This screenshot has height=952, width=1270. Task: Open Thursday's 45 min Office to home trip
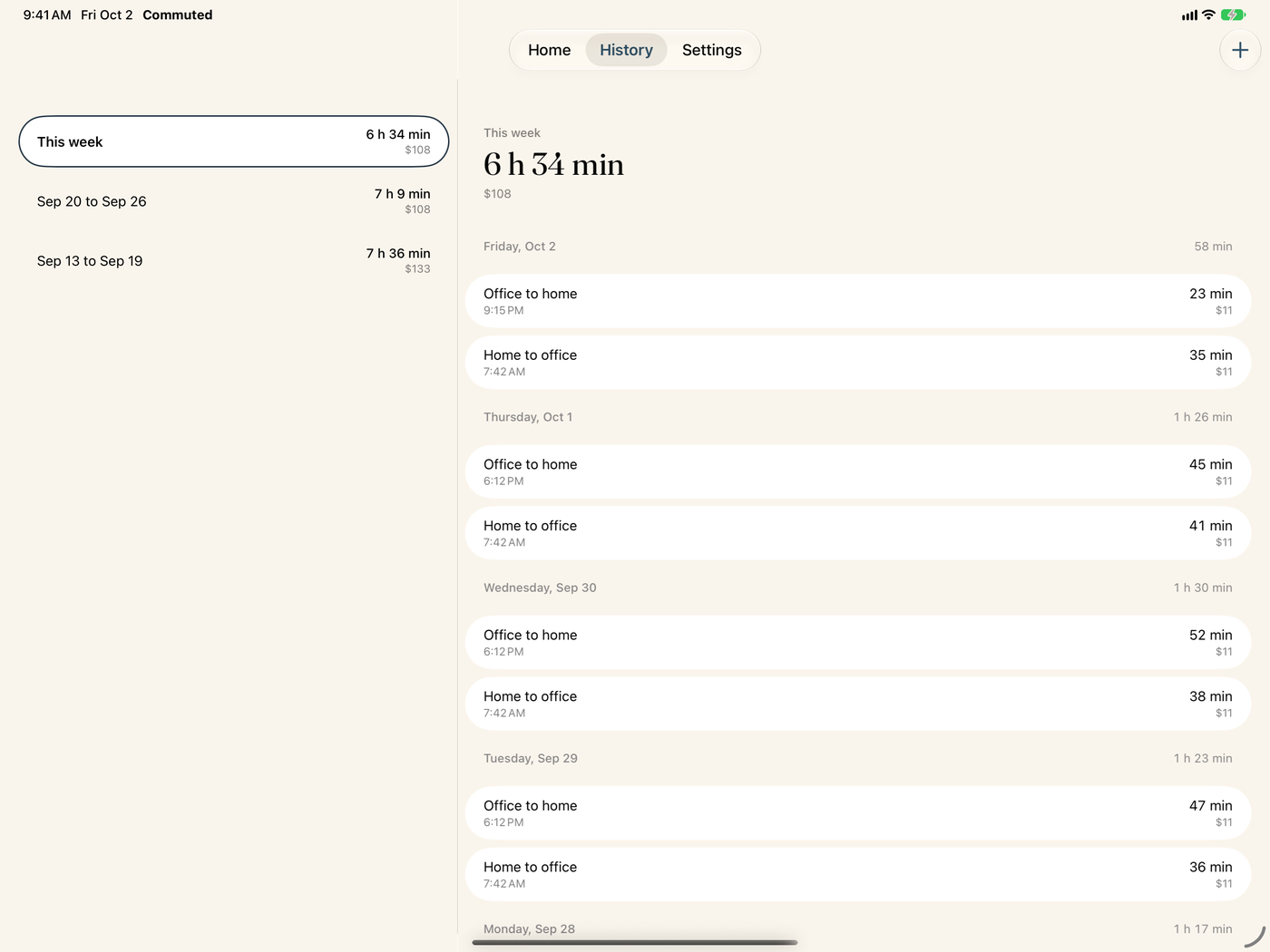click(x=858, y=471)
